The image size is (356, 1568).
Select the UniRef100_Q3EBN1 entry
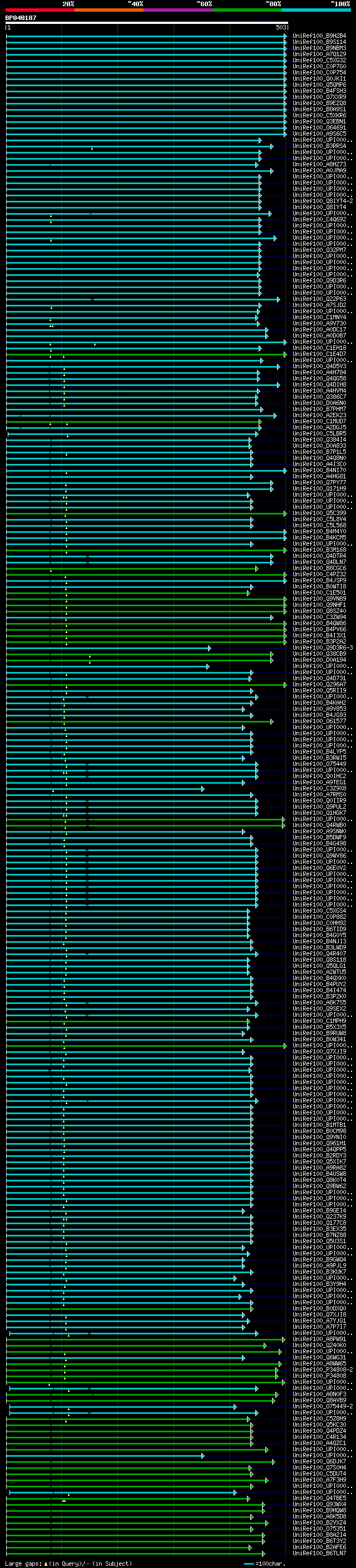319,122
